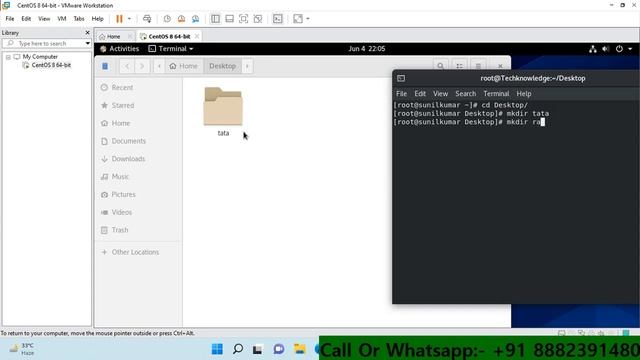The height and width of the screenshot is (360, 640).
Task: Select CentOS 8 64-bit in the library tree
Action: click(x=51, y=65)
